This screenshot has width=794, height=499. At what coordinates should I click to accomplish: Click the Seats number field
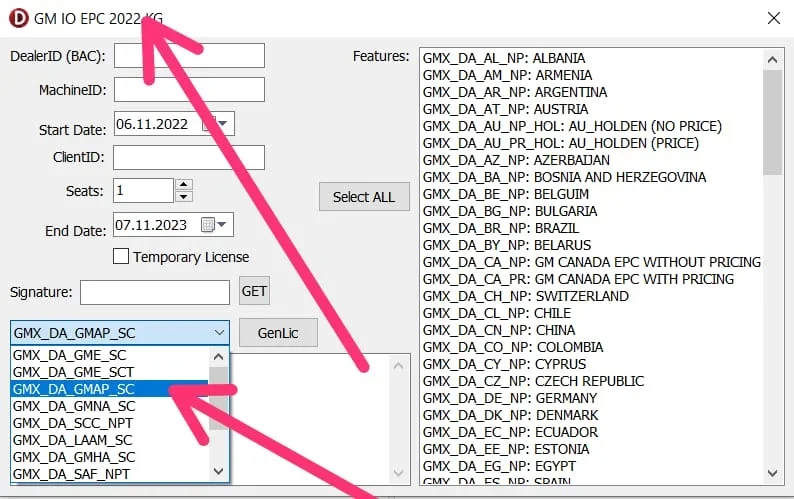click(x=144, y=190)
